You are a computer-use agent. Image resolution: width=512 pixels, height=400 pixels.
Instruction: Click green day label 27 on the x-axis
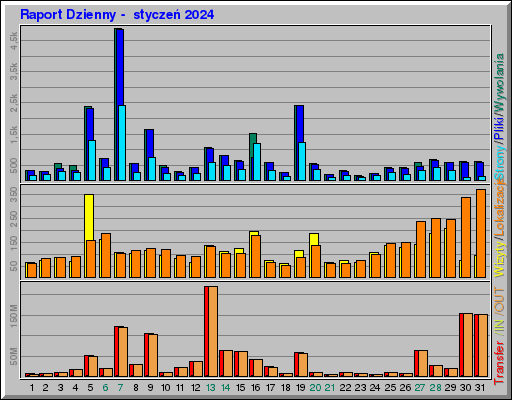pyautogui.click(x=420, y=388)
